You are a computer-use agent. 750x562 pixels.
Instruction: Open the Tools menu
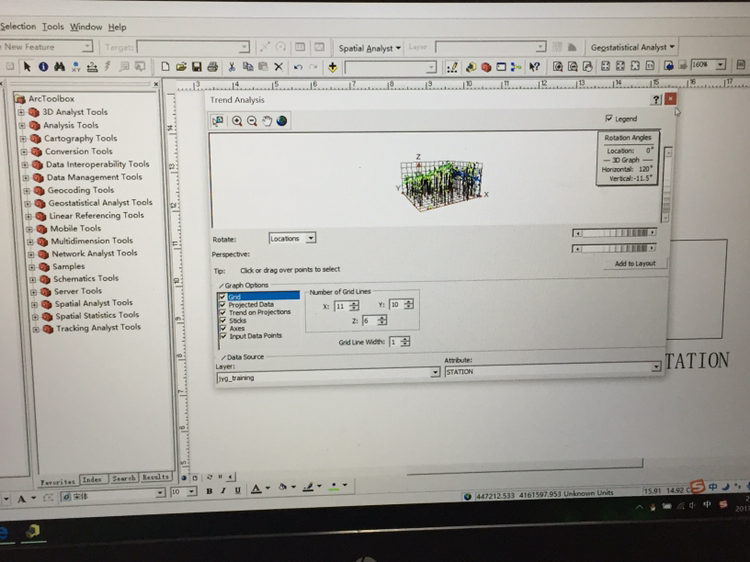tap(53, 27)
